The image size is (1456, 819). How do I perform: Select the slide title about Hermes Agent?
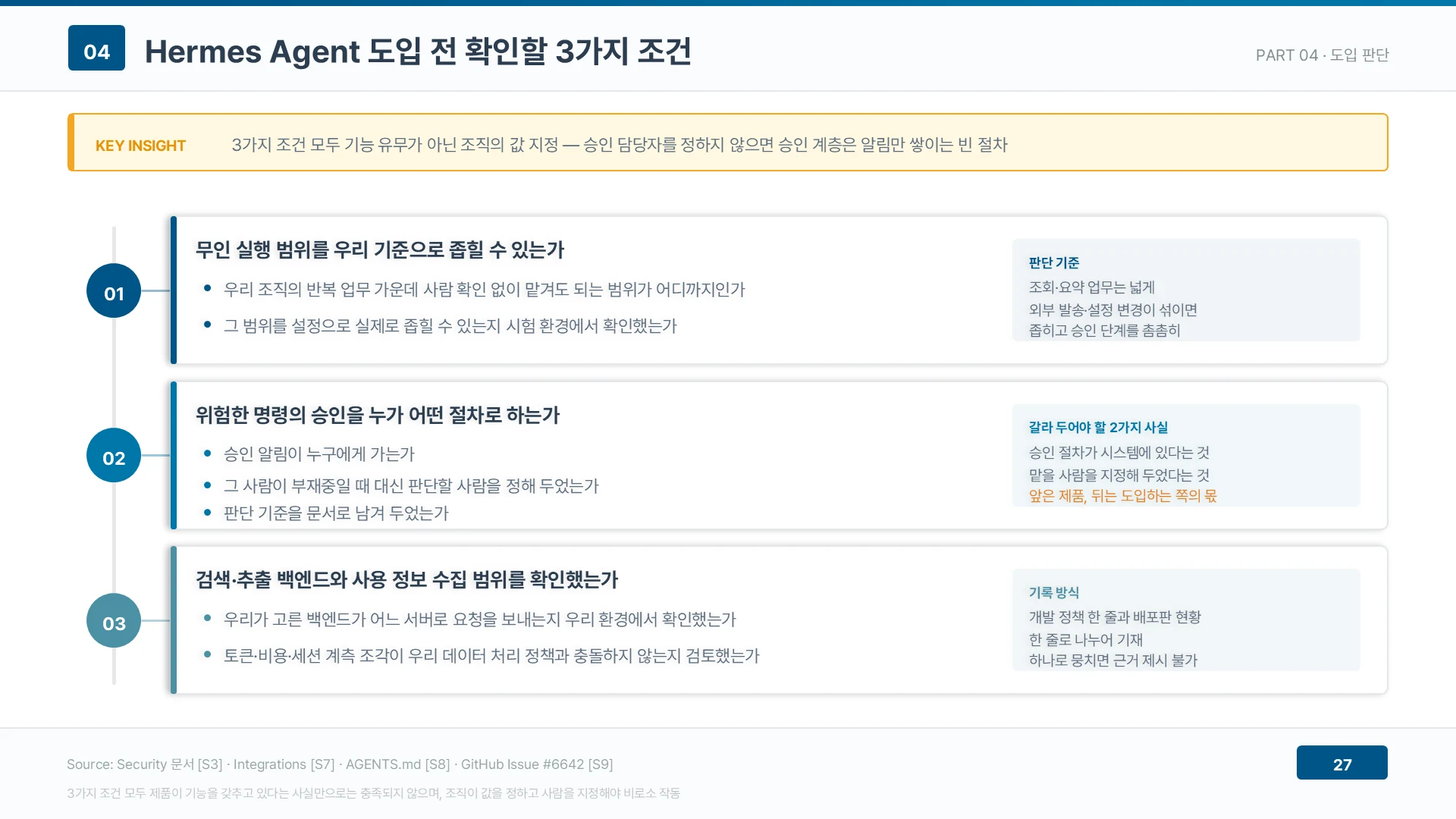[x=418, y=52]
